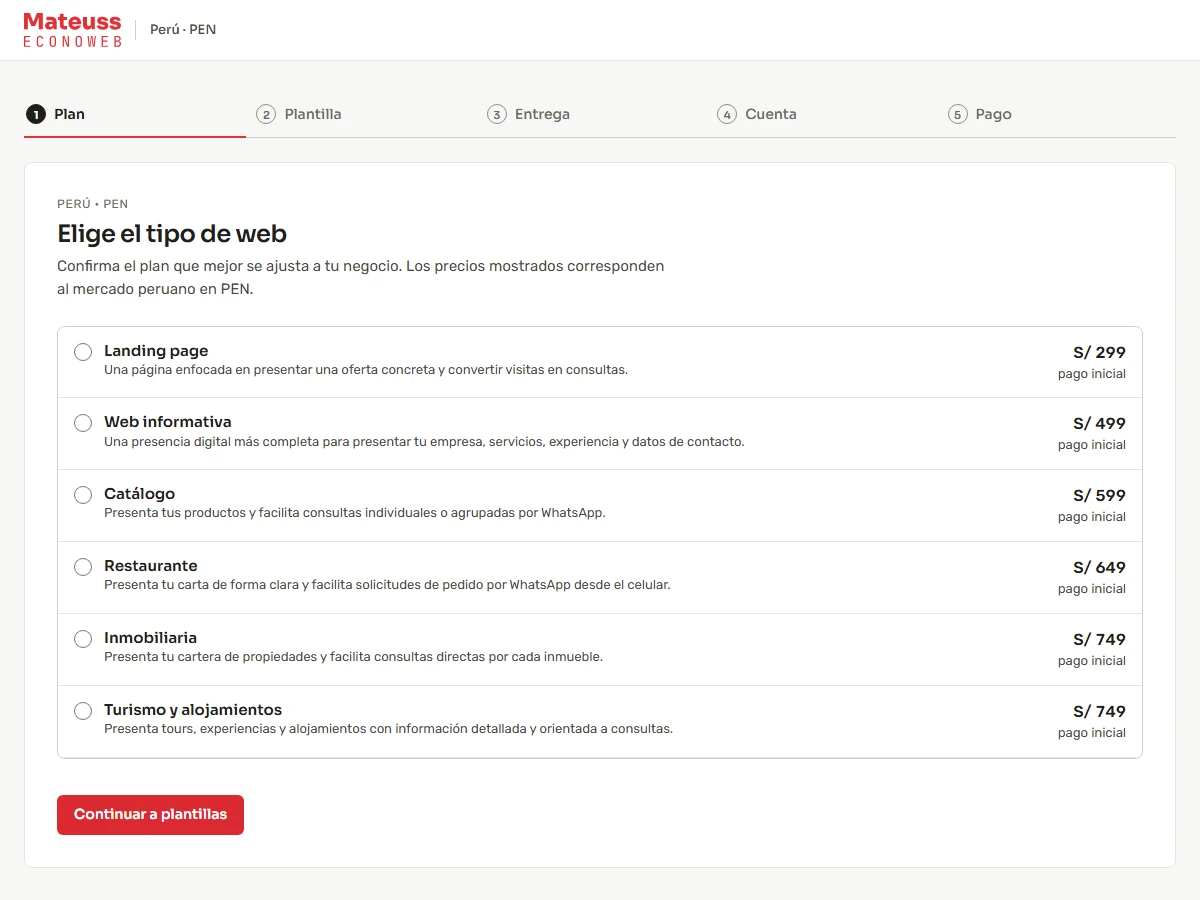Viewport: 1200px width, 900px height.
Task: Click the Inmobiliaria plan title
Action: tap(150, 638)
